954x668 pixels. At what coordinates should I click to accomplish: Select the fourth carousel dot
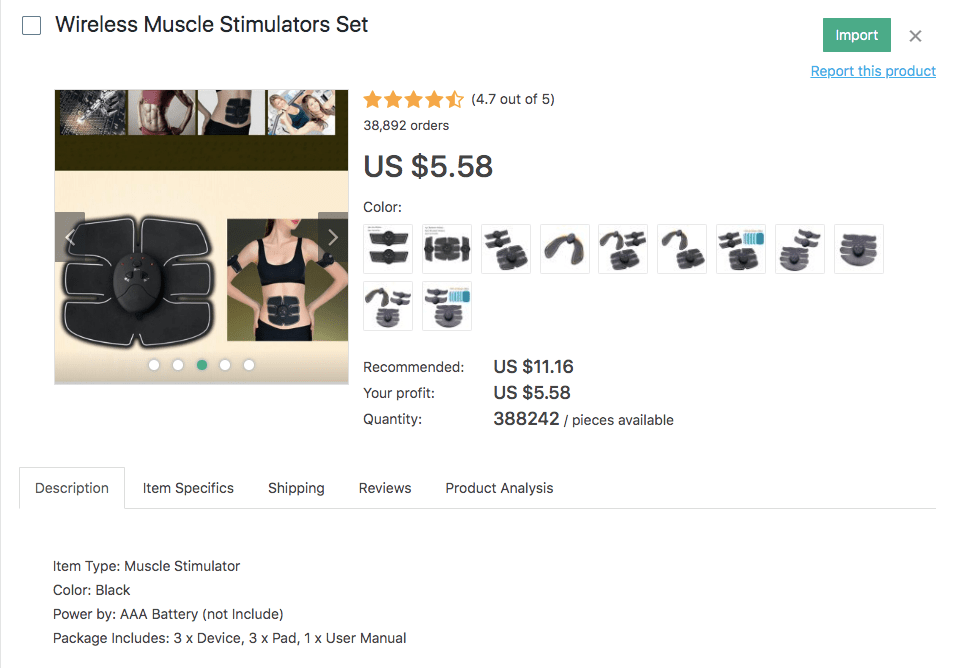click(225, 365)
